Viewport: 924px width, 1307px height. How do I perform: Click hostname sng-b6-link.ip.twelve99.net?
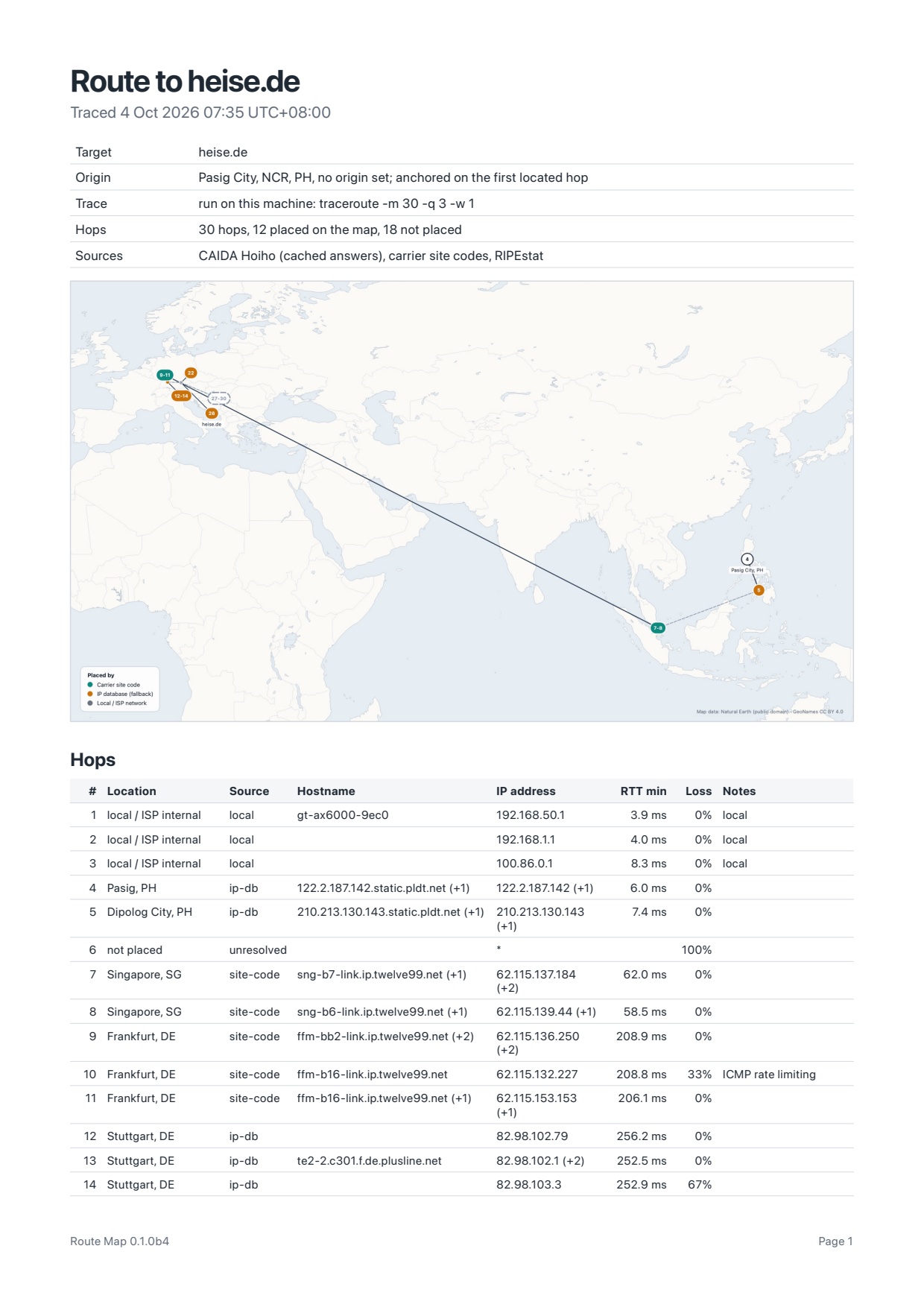[370, 1012]
